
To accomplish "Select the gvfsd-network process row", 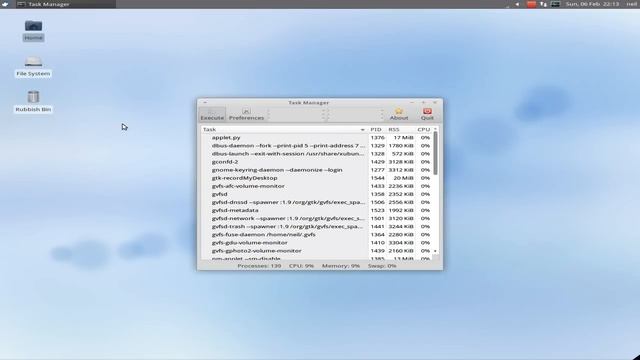I will [x=316, y=218].
